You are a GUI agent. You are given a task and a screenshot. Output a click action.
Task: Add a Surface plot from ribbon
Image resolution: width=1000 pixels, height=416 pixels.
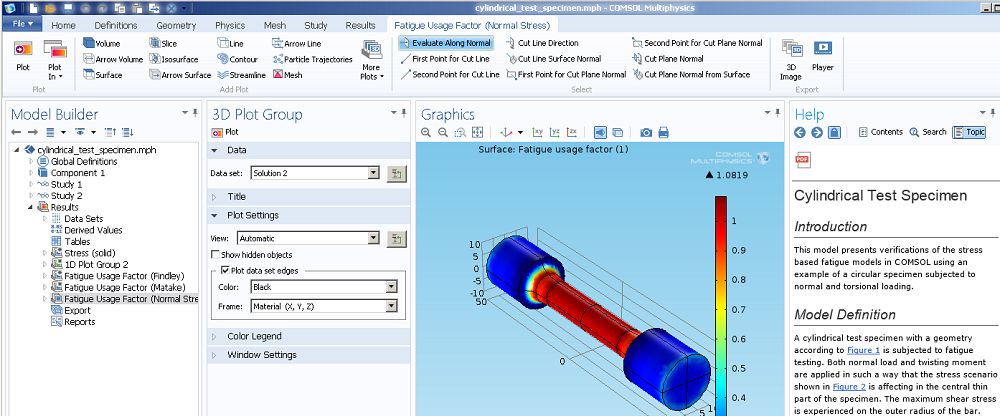click(x=102, y=75)
